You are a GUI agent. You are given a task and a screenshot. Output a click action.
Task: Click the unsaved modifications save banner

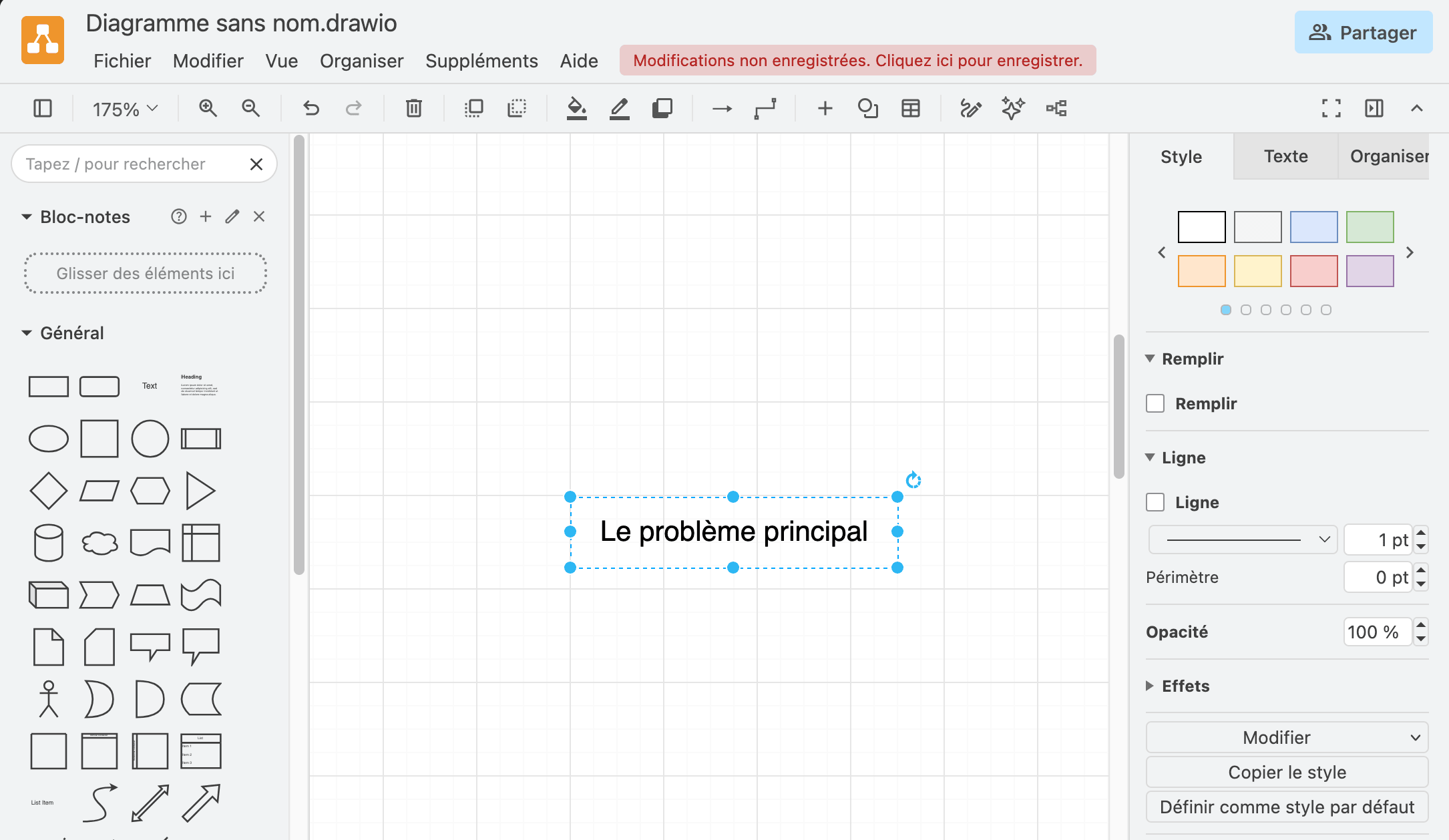point(858,60)
